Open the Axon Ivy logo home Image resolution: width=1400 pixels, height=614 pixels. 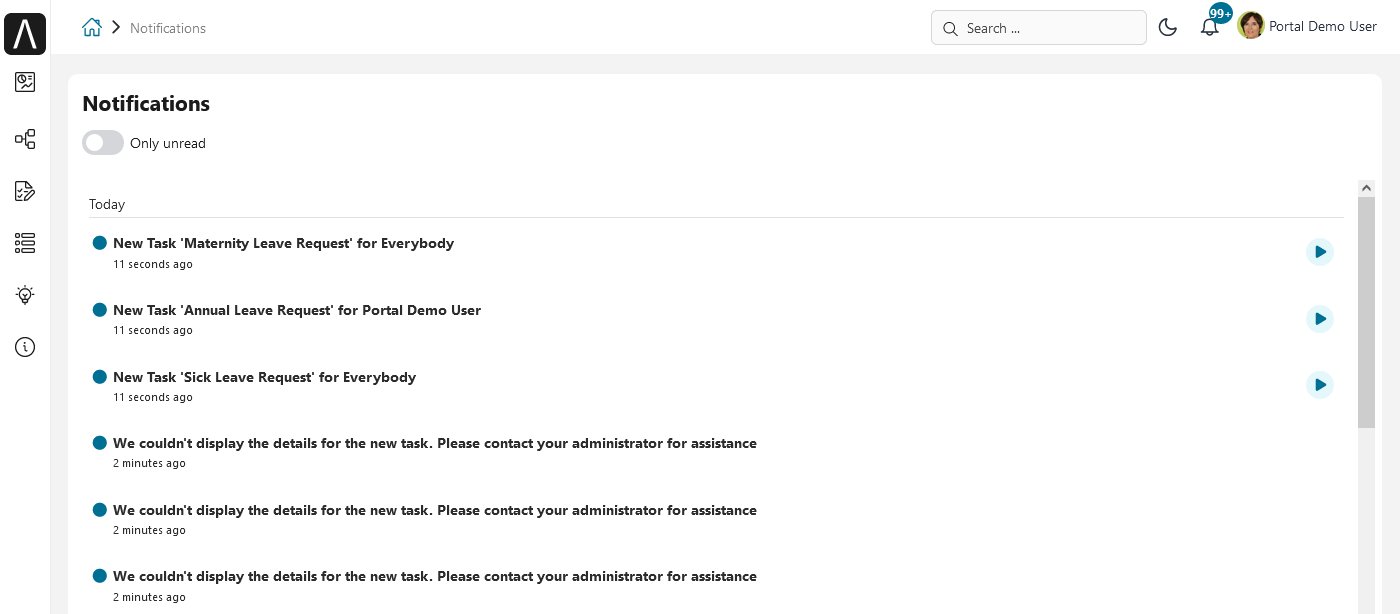point(25,34)
